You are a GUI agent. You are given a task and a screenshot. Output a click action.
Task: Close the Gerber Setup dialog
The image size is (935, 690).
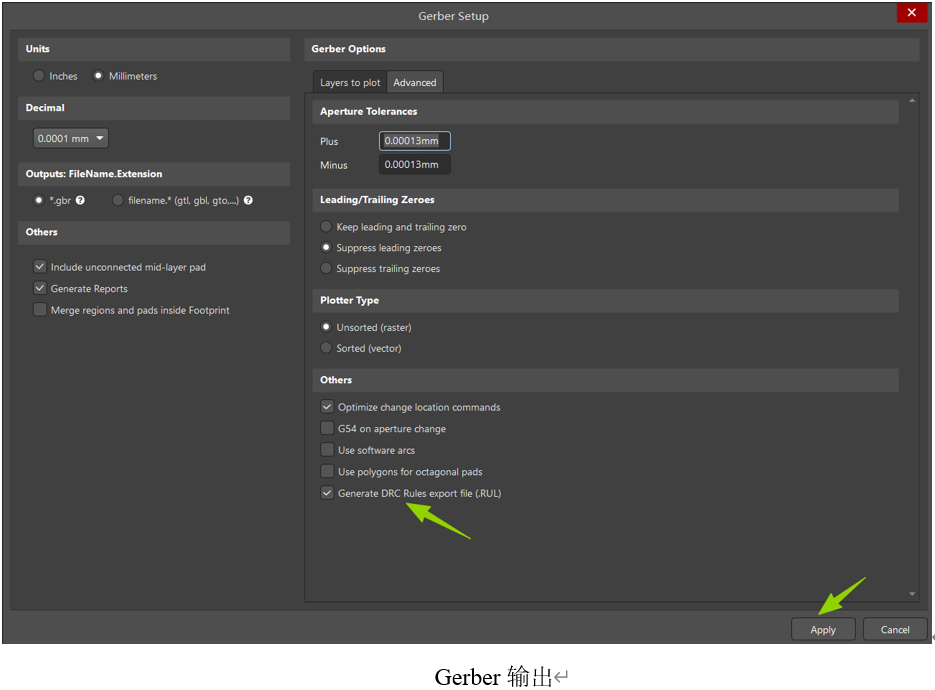click(x=911, y=13)
